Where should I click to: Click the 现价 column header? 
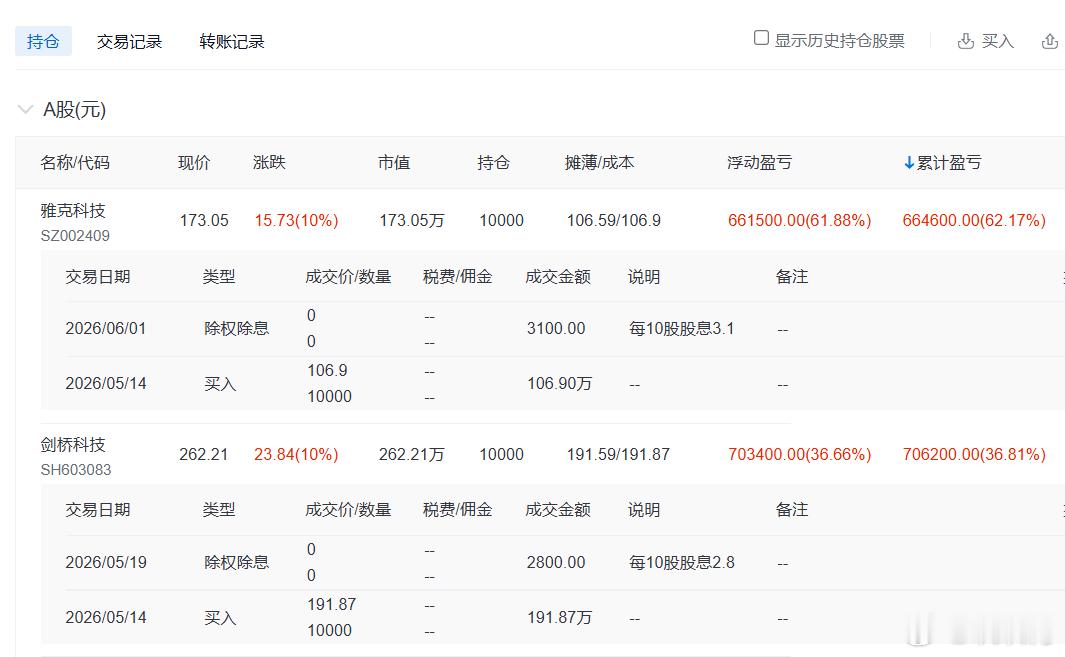pos(194,163)
